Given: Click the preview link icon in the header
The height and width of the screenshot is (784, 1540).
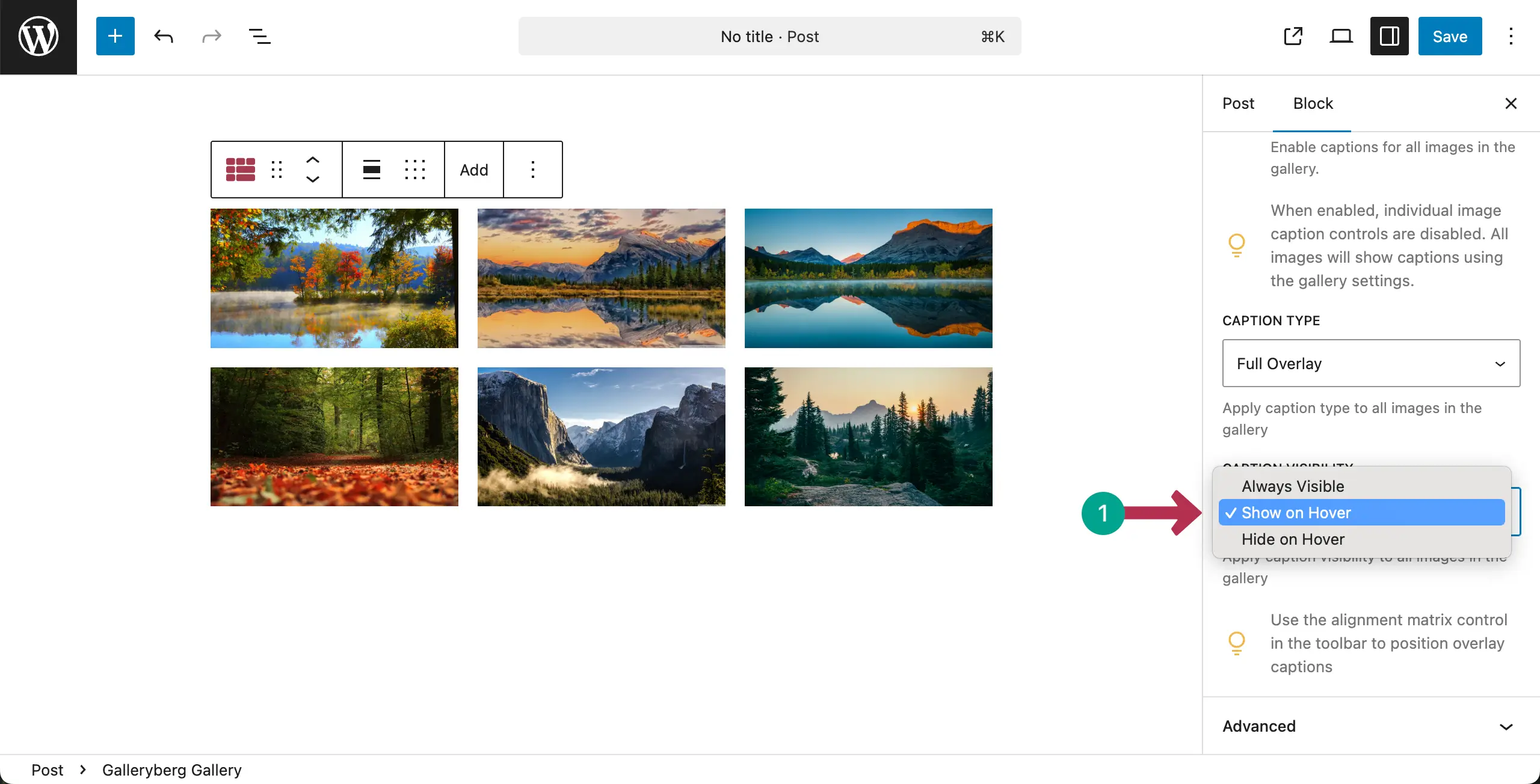Looking at the screenshot, I should point(1293,36).
